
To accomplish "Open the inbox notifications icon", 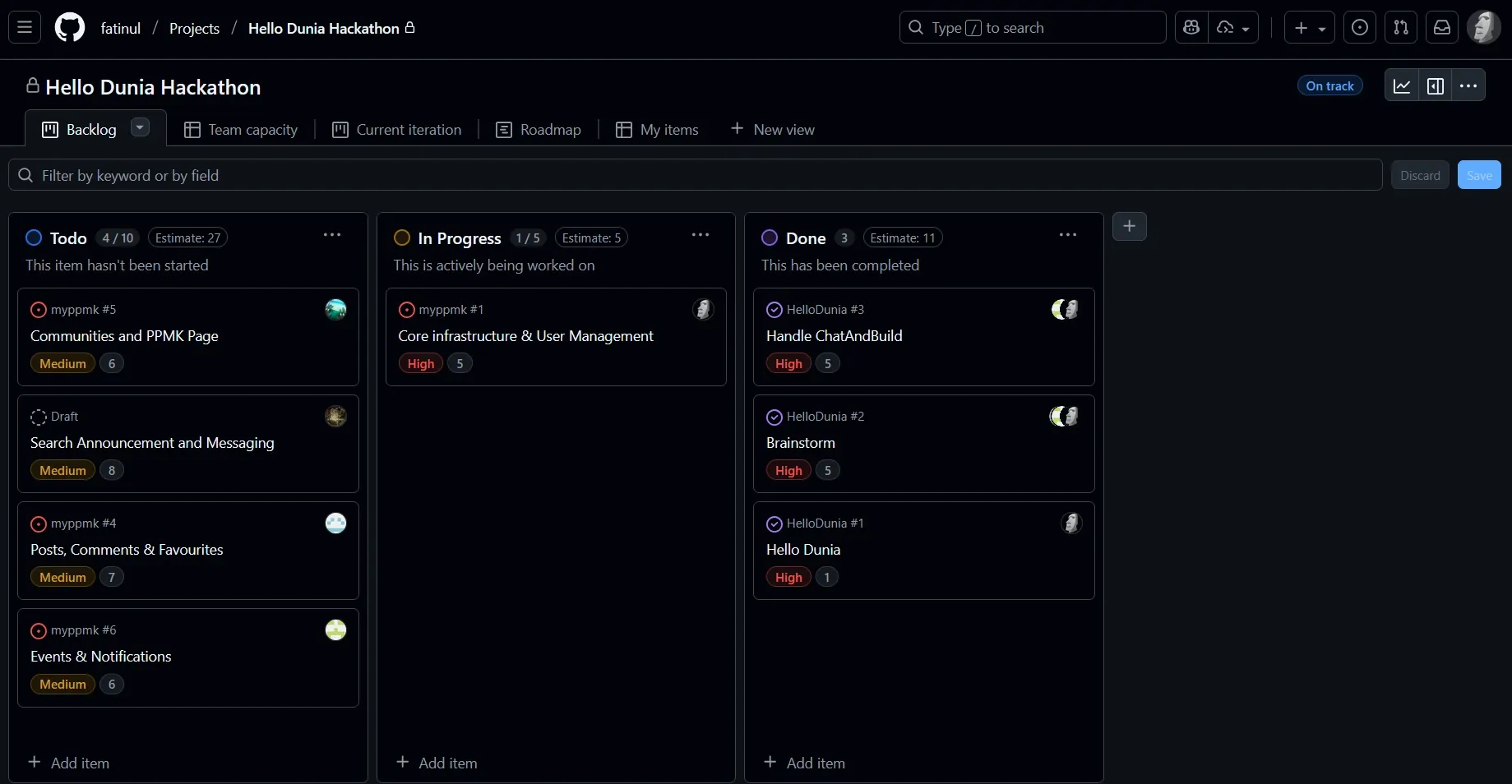I will (x=1441, y=27).
